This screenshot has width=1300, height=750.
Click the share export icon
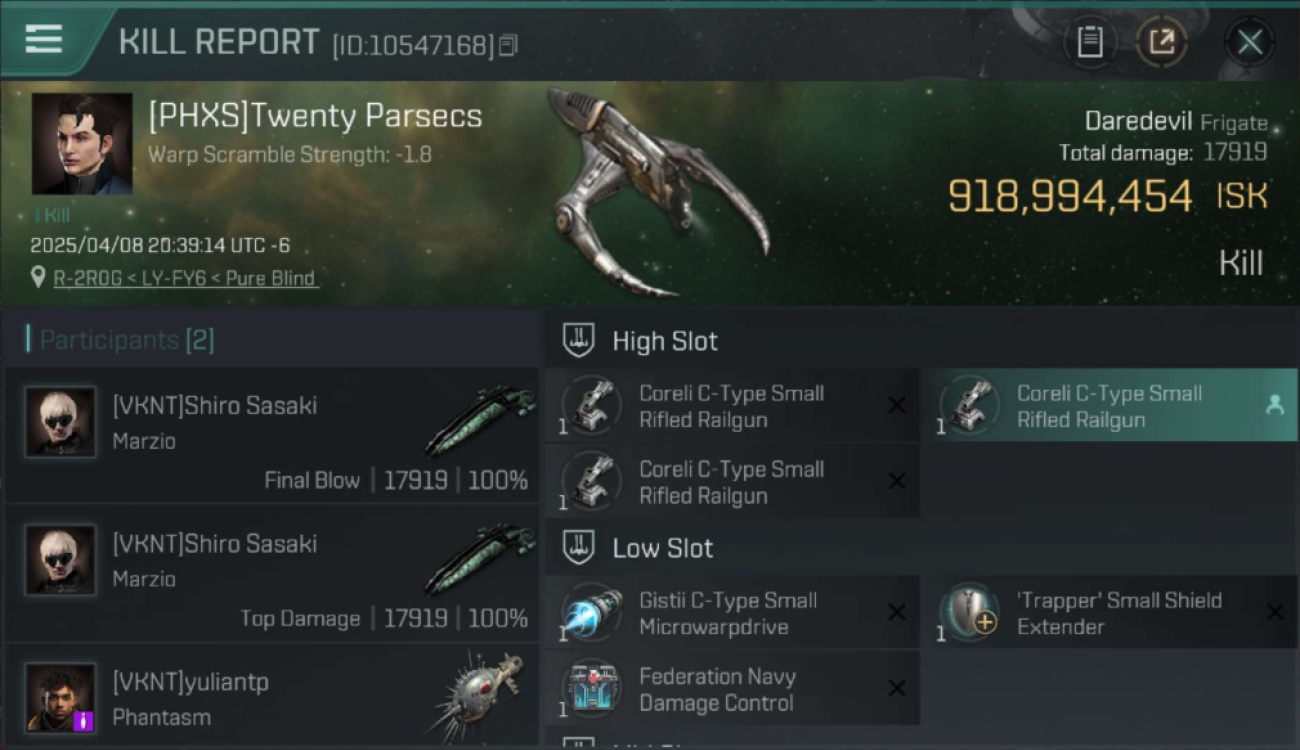click(x=1161, y=42)
